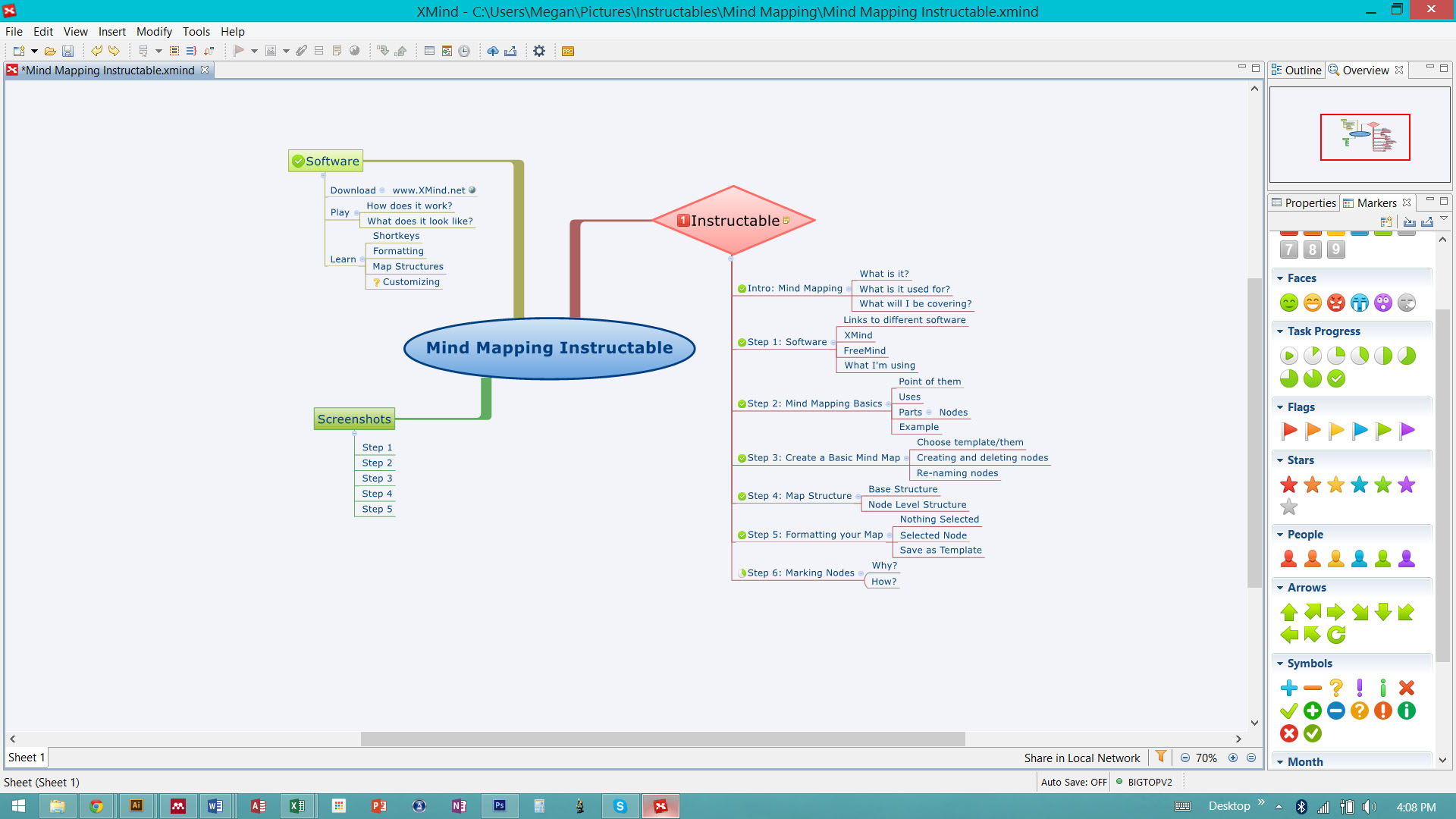The width and height of the screenshot is (1456, 819).
Task: Select the red person icon in People section
Action: tap(1289, 558)
